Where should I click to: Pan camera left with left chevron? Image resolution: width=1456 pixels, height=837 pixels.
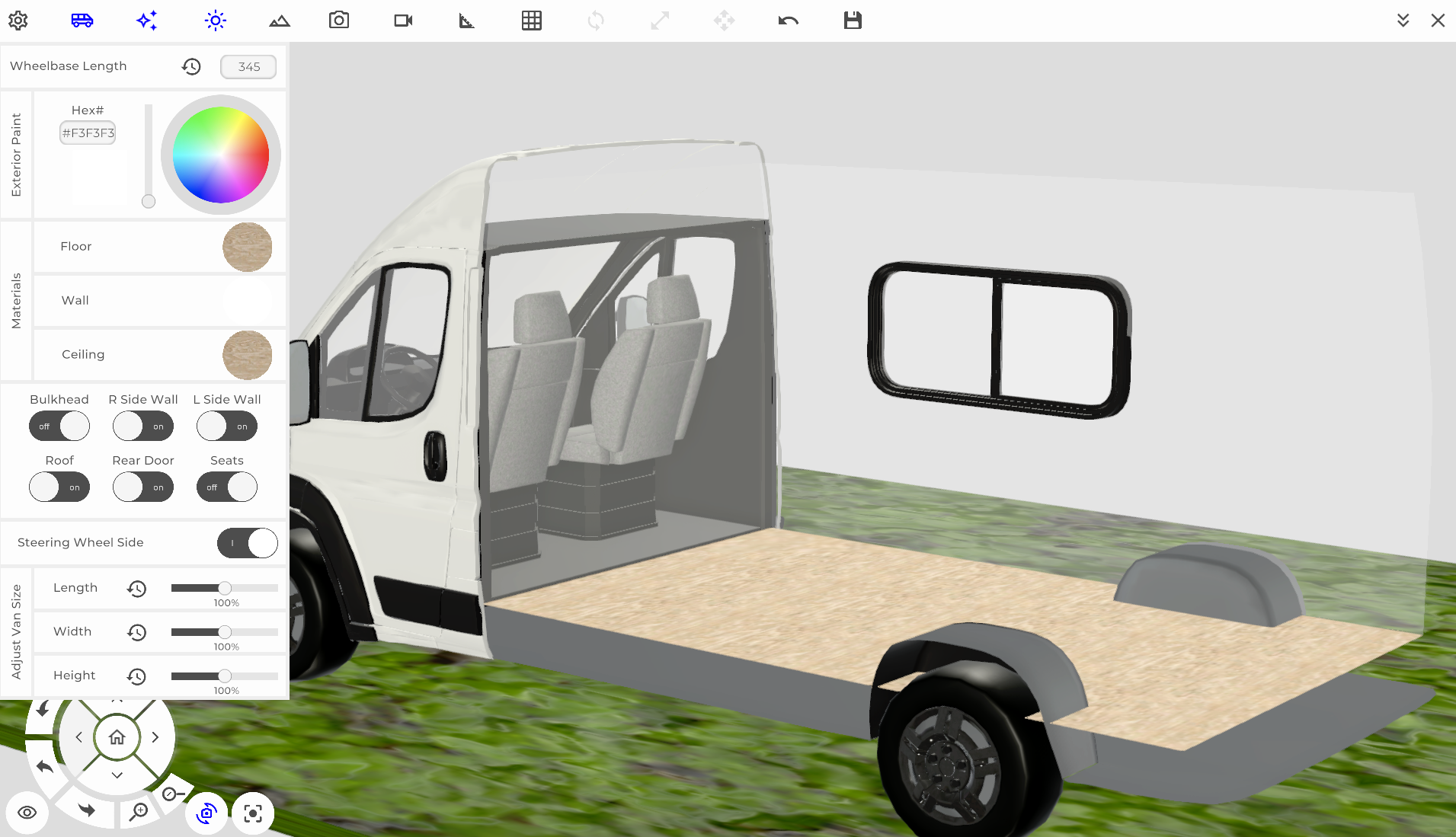(78, 737)
